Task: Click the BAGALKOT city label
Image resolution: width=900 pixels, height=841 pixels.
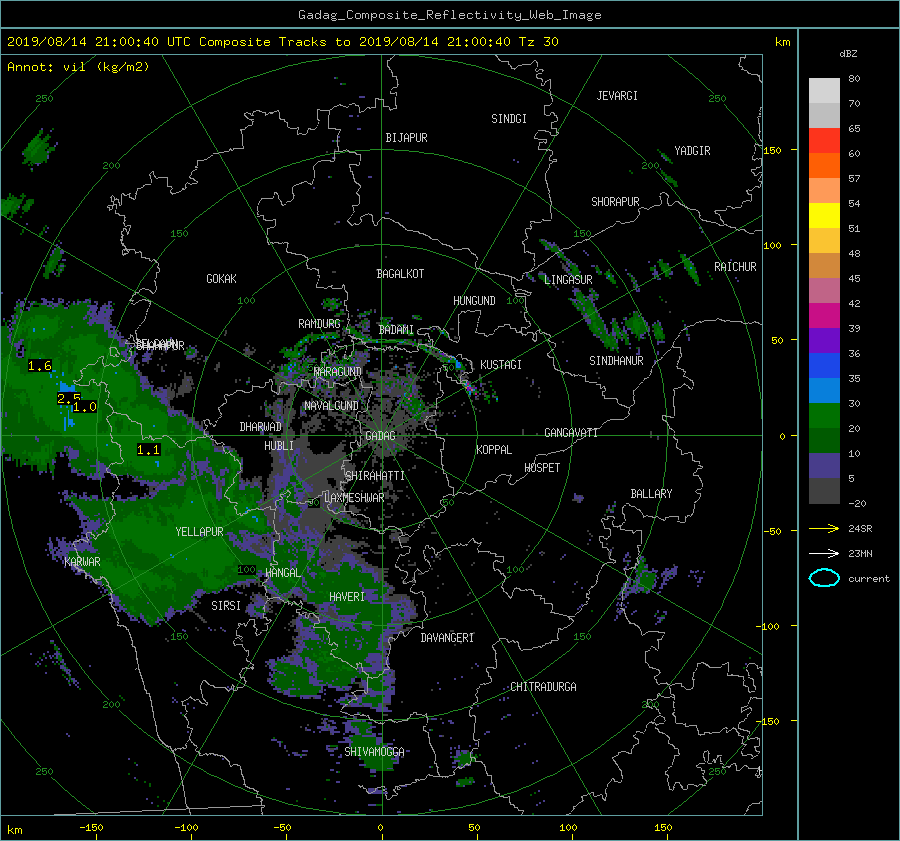Action: [400, 274]
